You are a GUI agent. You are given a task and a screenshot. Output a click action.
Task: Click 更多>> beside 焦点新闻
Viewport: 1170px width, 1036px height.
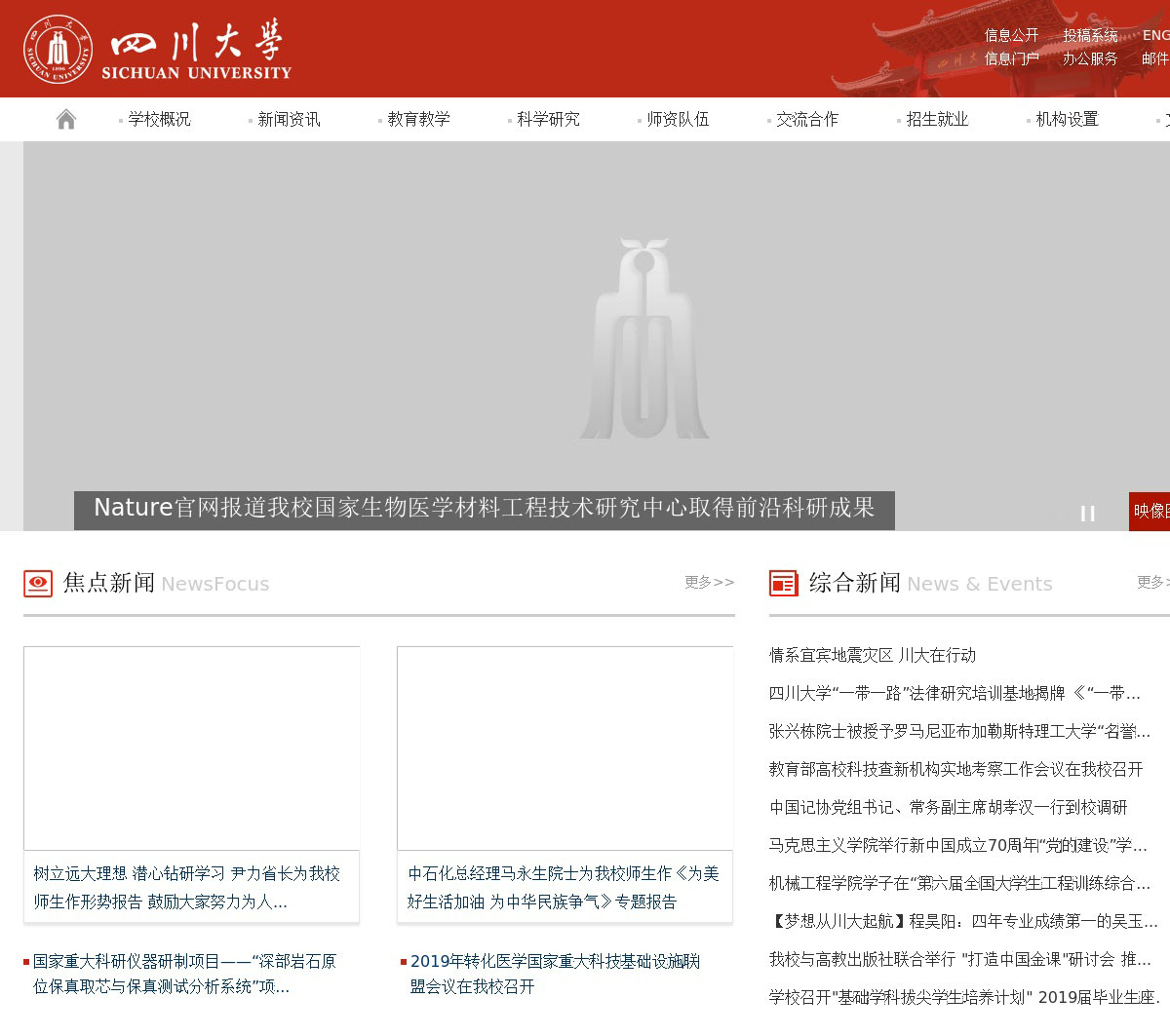click(709, 582)
